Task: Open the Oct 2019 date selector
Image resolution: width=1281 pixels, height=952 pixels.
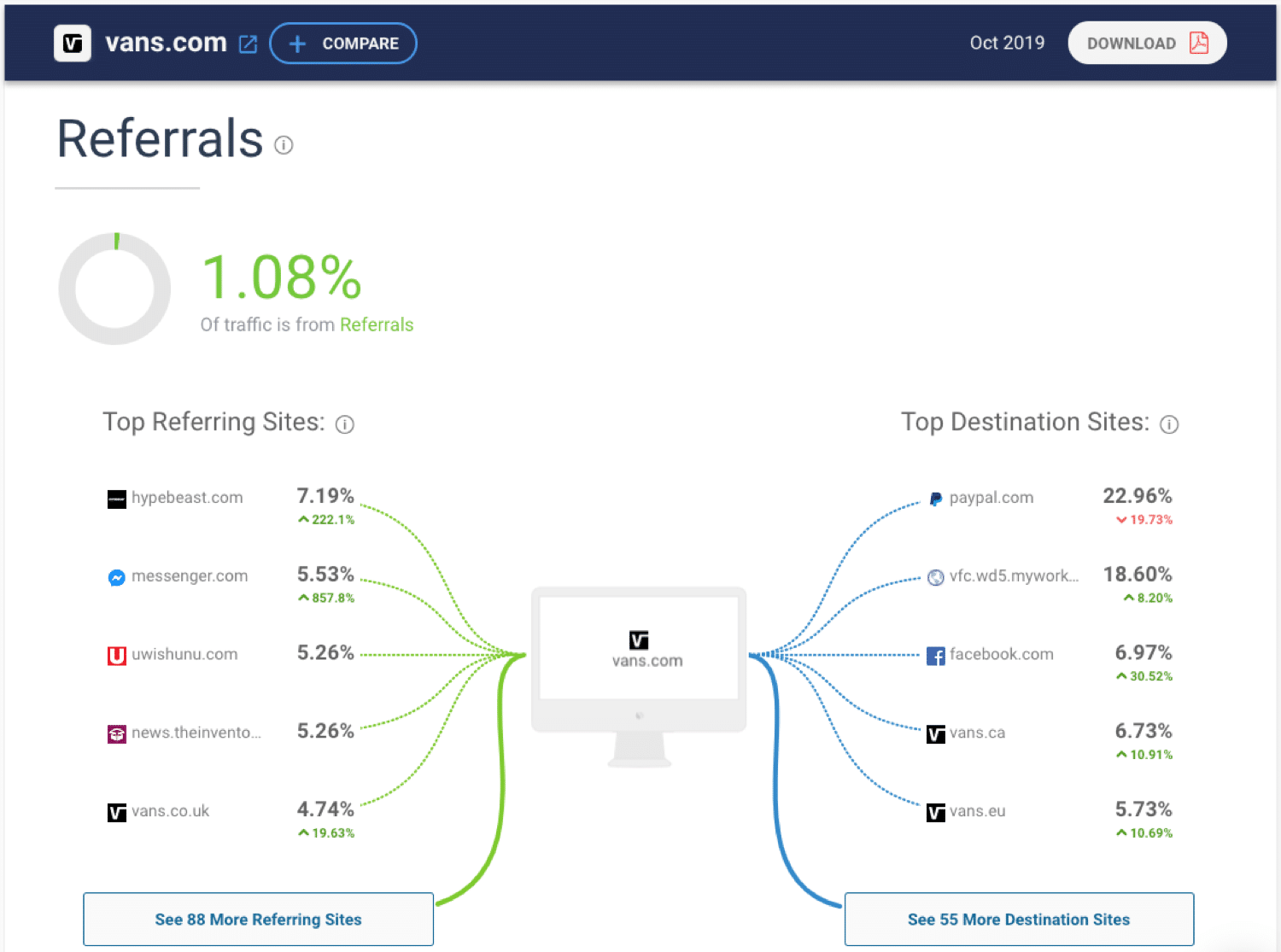Action: pyautogui.click(x=1007, y=43)
